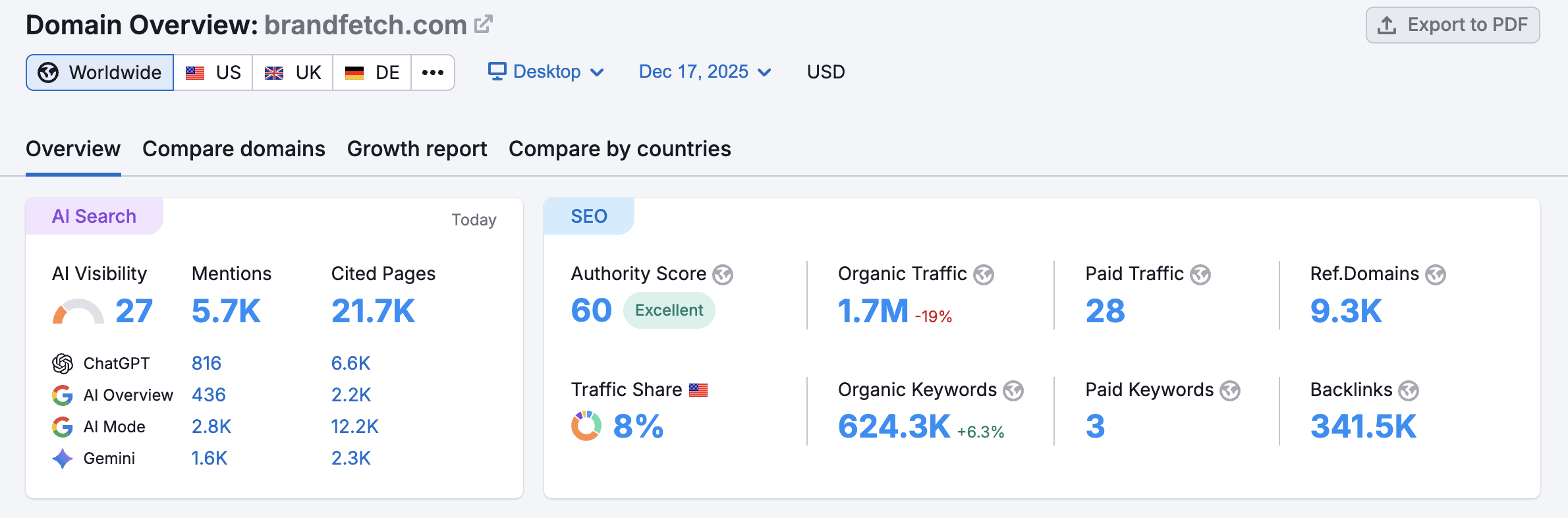Screen dimensions: 1568x518
Task: Click globe icon next to Organic Keywords
Action: point(1013,391)
